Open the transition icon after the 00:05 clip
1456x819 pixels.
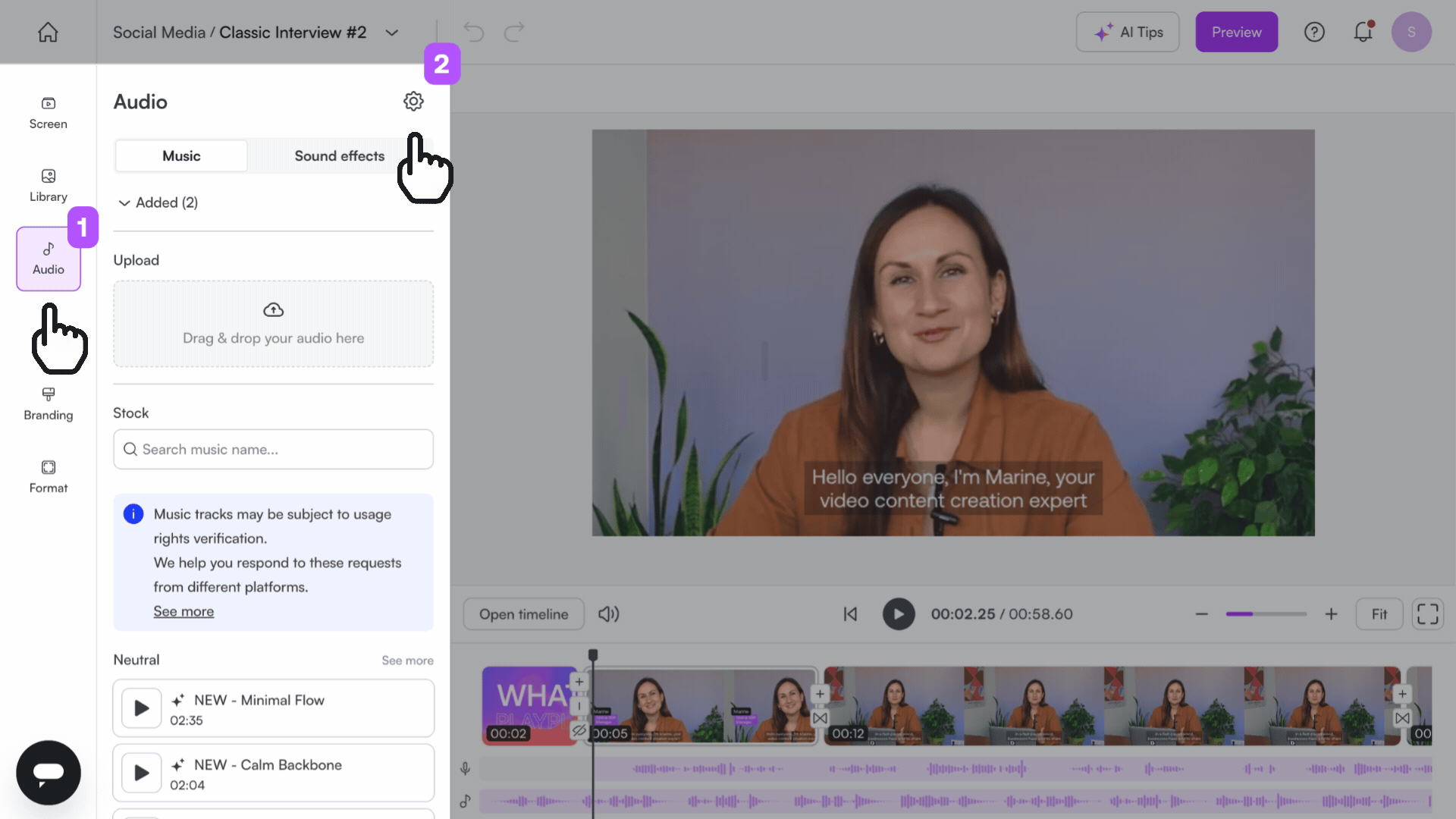pos(820,718)
